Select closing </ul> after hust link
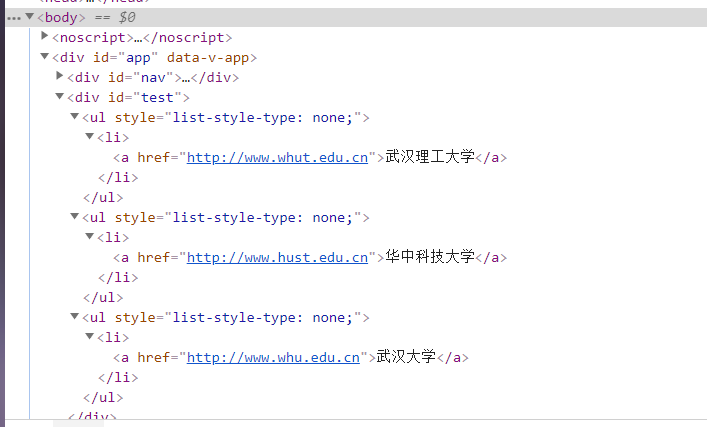707x427 pixels. coord(103,298)
